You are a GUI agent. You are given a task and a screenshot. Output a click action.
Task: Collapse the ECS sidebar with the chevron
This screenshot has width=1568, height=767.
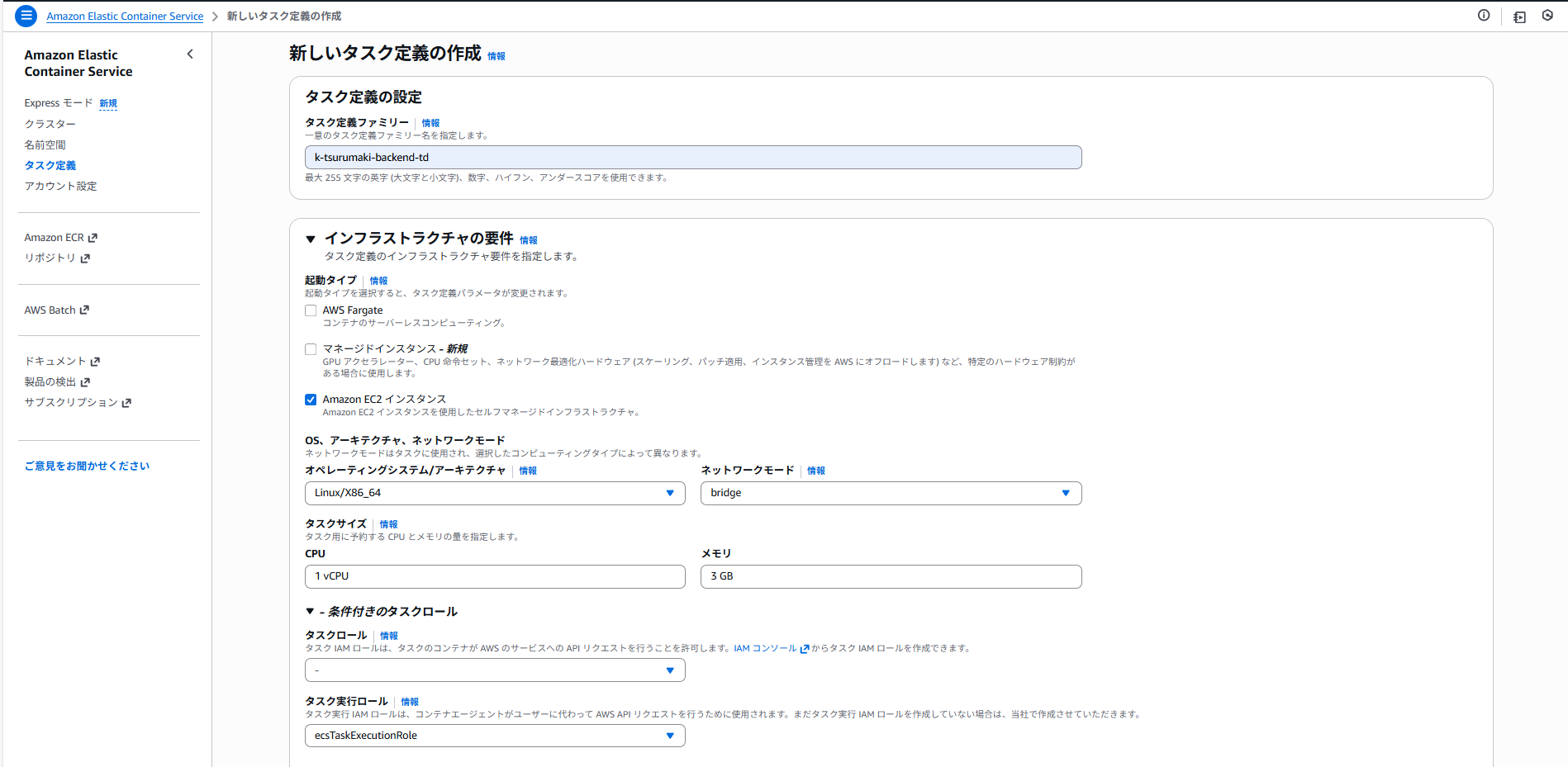click(x=190, y=54)
